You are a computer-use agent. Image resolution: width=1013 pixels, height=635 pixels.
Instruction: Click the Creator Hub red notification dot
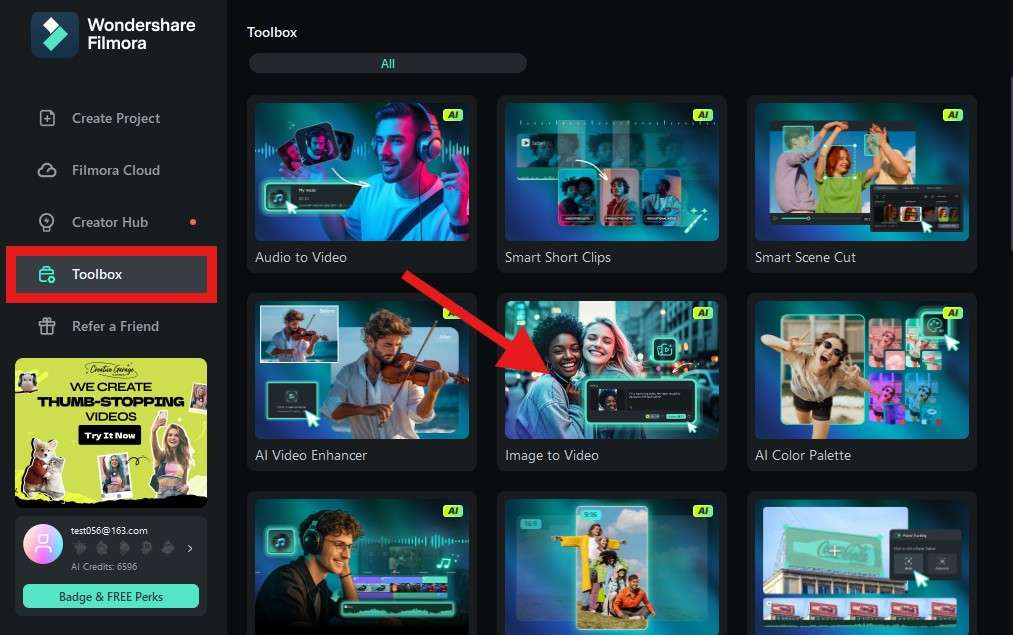click(x=193, y=222)
